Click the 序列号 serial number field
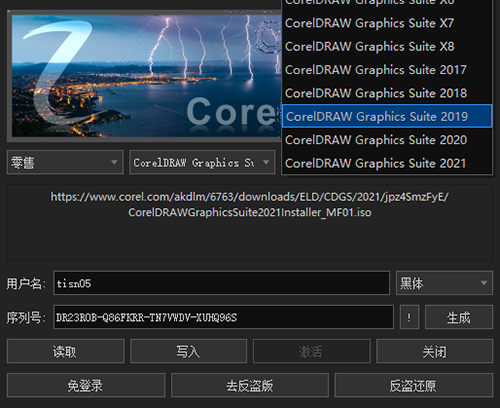This screenshot has width=500, height=408. tap(223, 317)
